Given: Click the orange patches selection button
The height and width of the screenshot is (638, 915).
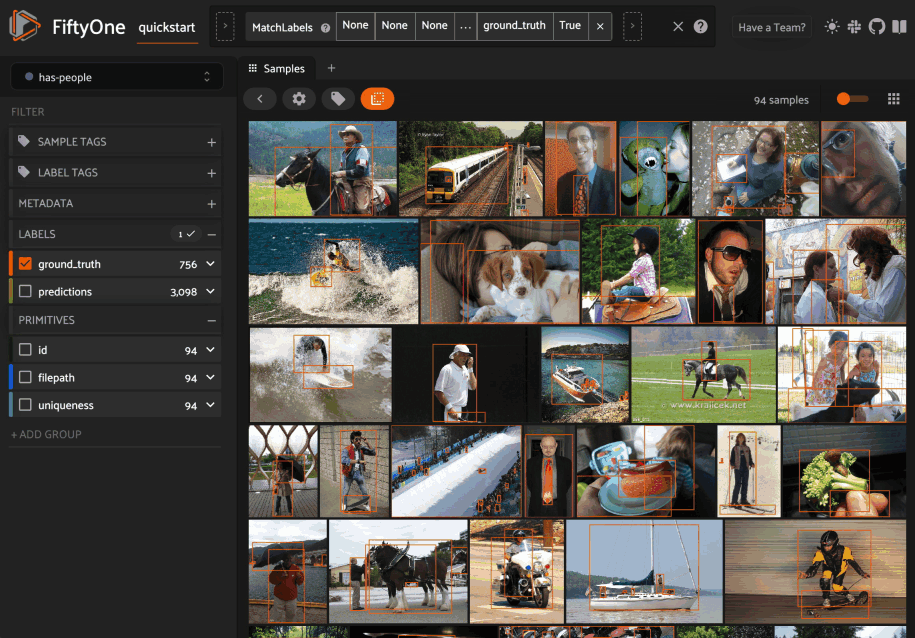Looking at the screenshot, I should pyautogui.click(x=378, y=99).
